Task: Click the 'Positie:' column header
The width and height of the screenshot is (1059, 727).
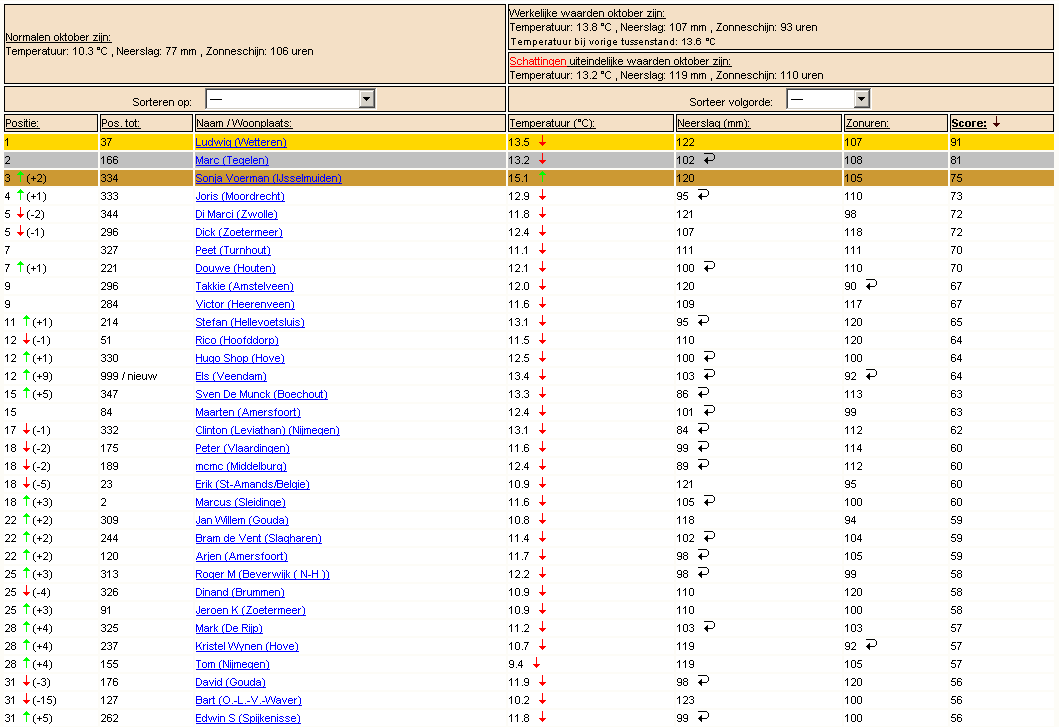Action: tap(22, 123)
